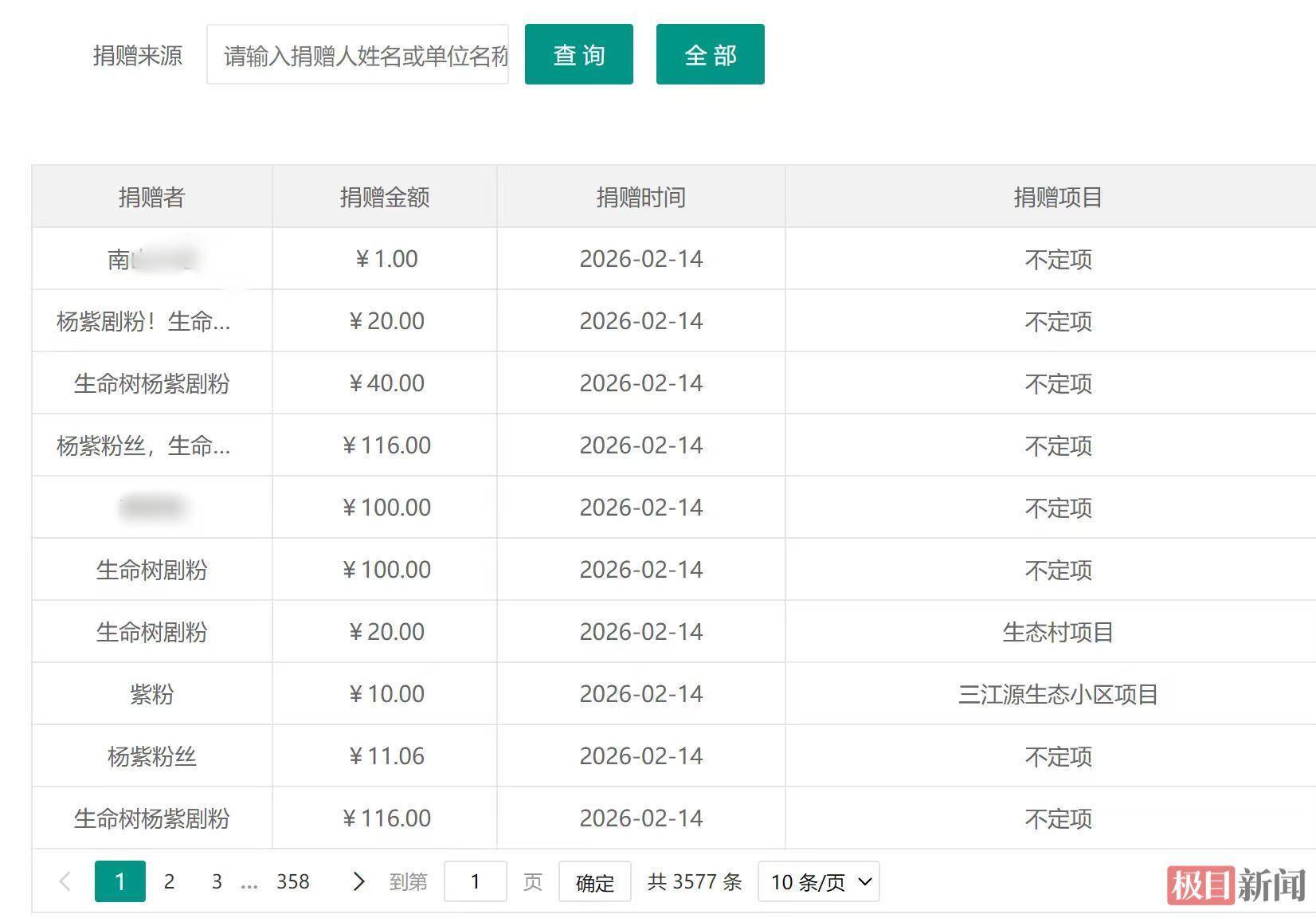Go to page 2 of results
This screenshot has width=1316, height=918.
pyautogui.click(x=169, y=881)
